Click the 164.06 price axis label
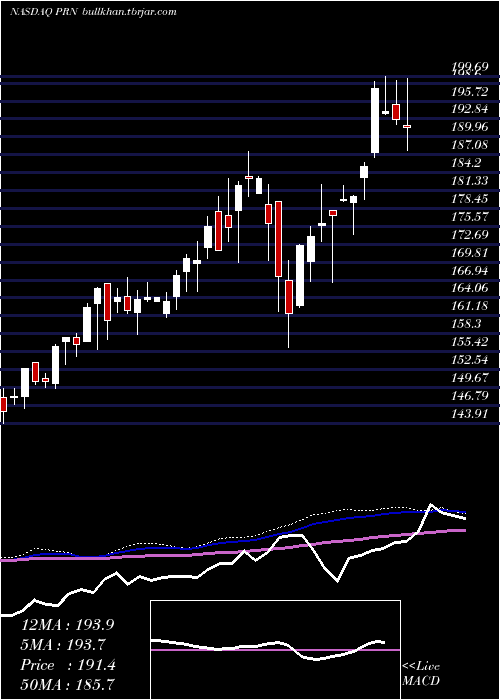This screenshot has width=500, height=700. [471, 288]
